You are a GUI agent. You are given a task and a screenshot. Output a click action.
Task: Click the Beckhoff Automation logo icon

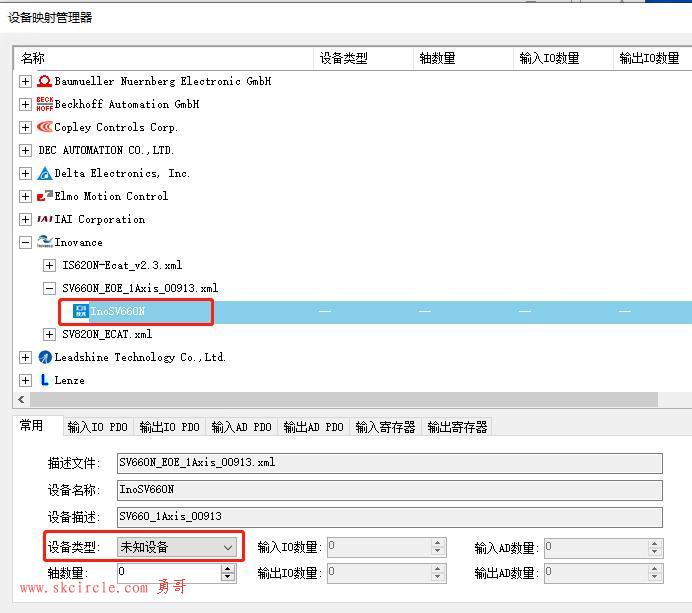pos(45,104)
